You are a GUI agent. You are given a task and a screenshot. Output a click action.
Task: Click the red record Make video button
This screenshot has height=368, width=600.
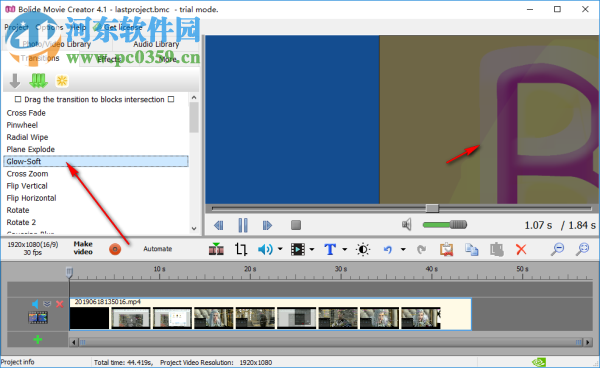pyautogui.click(x=115, y=249)
